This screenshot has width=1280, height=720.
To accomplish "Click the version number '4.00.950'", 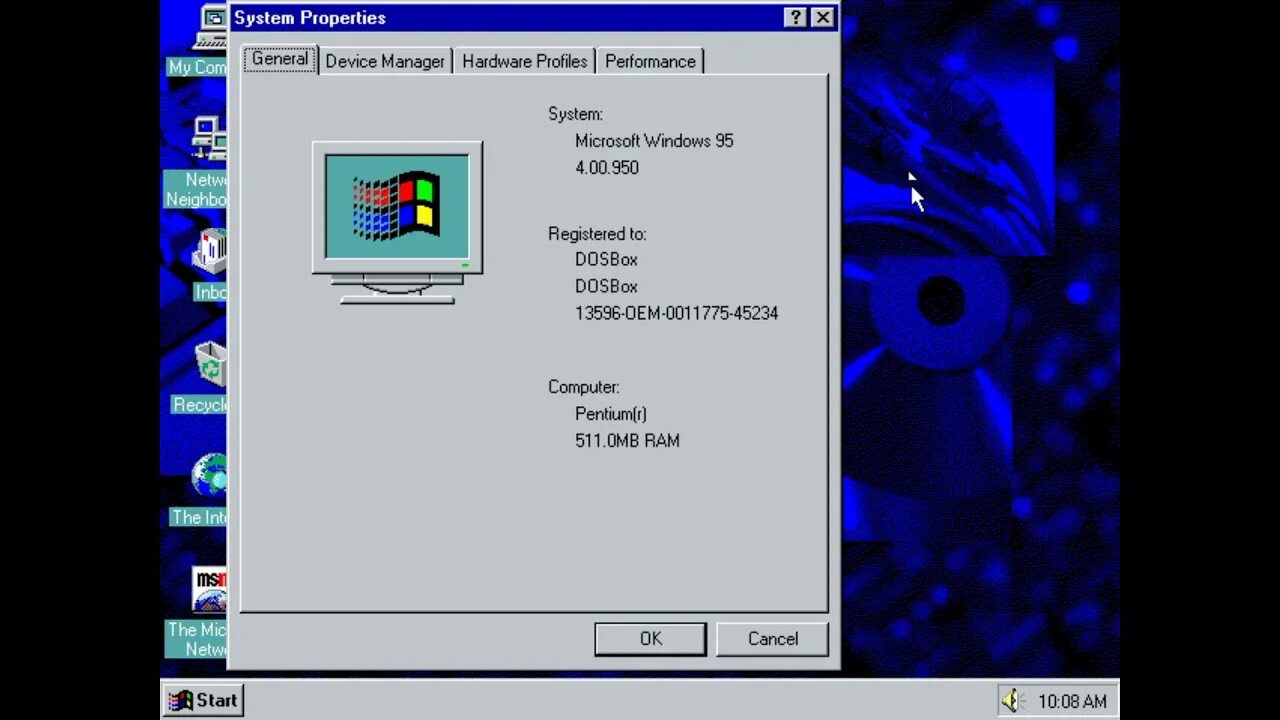I will tap(607, 168).
